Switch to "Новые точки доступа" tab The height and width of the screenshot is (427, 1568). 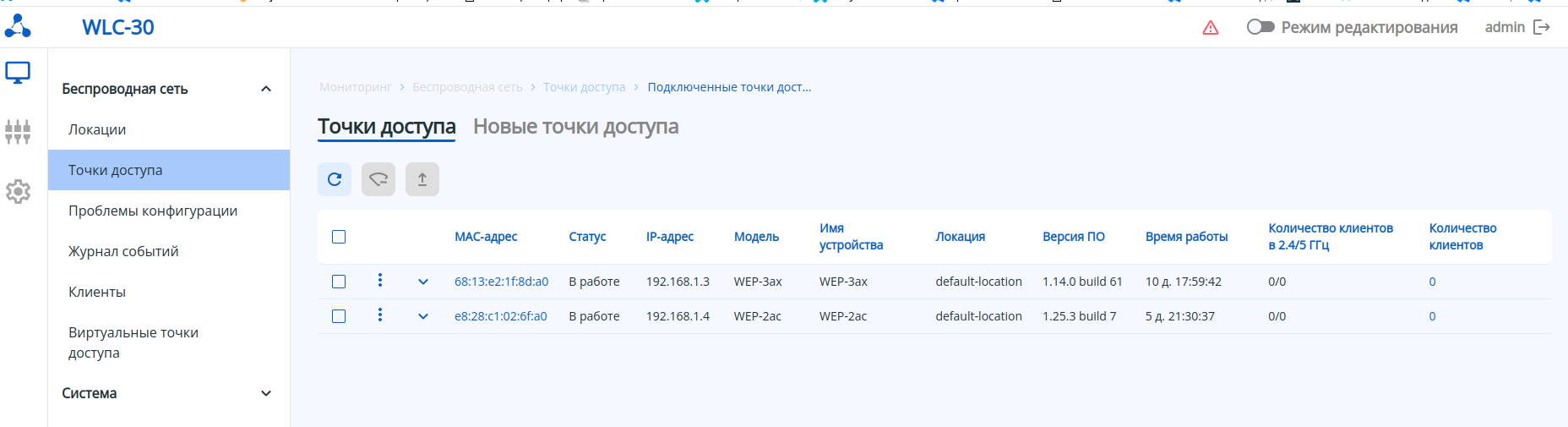(x=575, y=127)
